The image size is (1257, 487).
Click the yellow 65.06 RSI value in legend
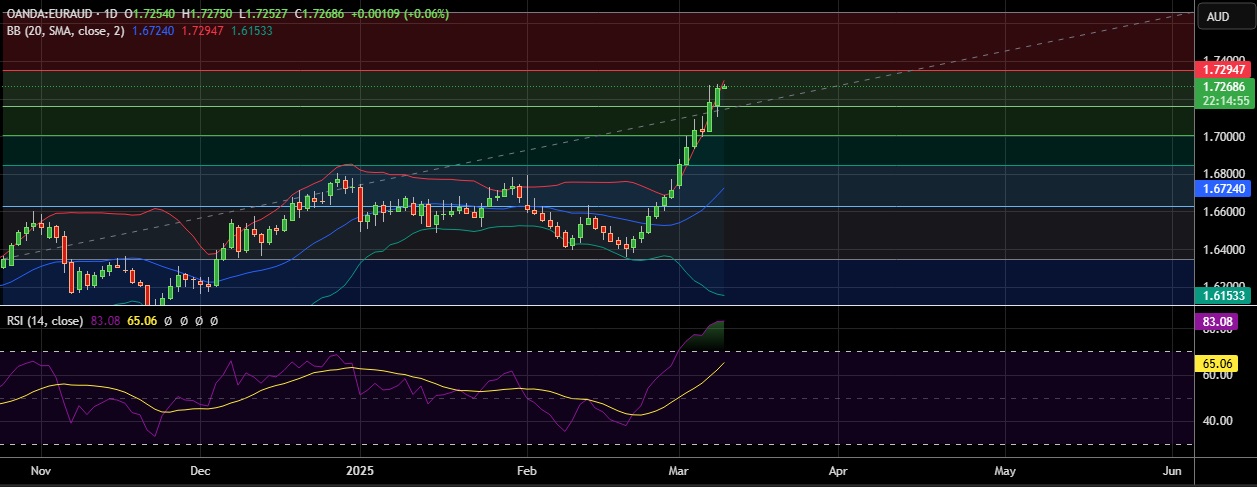pyautogui.click(x=141, y=321)
